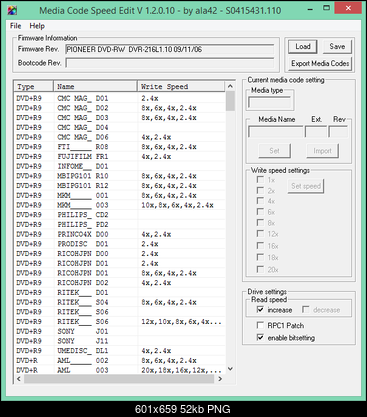Click horizontal scroll left arrow
Screen dimensions: 367x417
click(x=19, y=379)
